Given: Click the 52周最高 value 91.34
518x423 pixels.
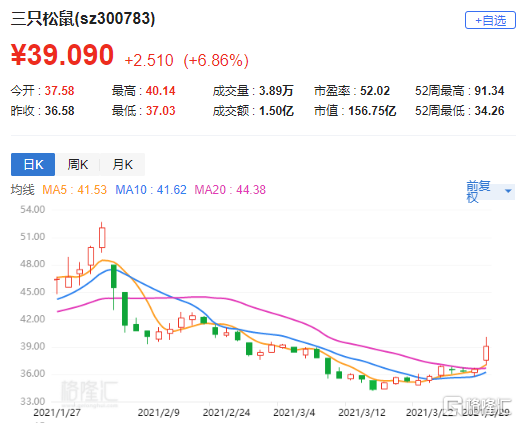Looking at the screenshot, I should [489, 91].
